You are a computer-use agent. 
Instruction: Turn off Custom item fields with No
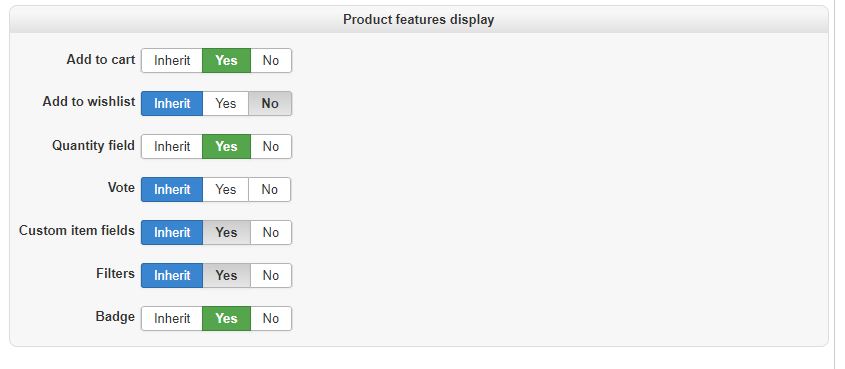pos(271,233)
